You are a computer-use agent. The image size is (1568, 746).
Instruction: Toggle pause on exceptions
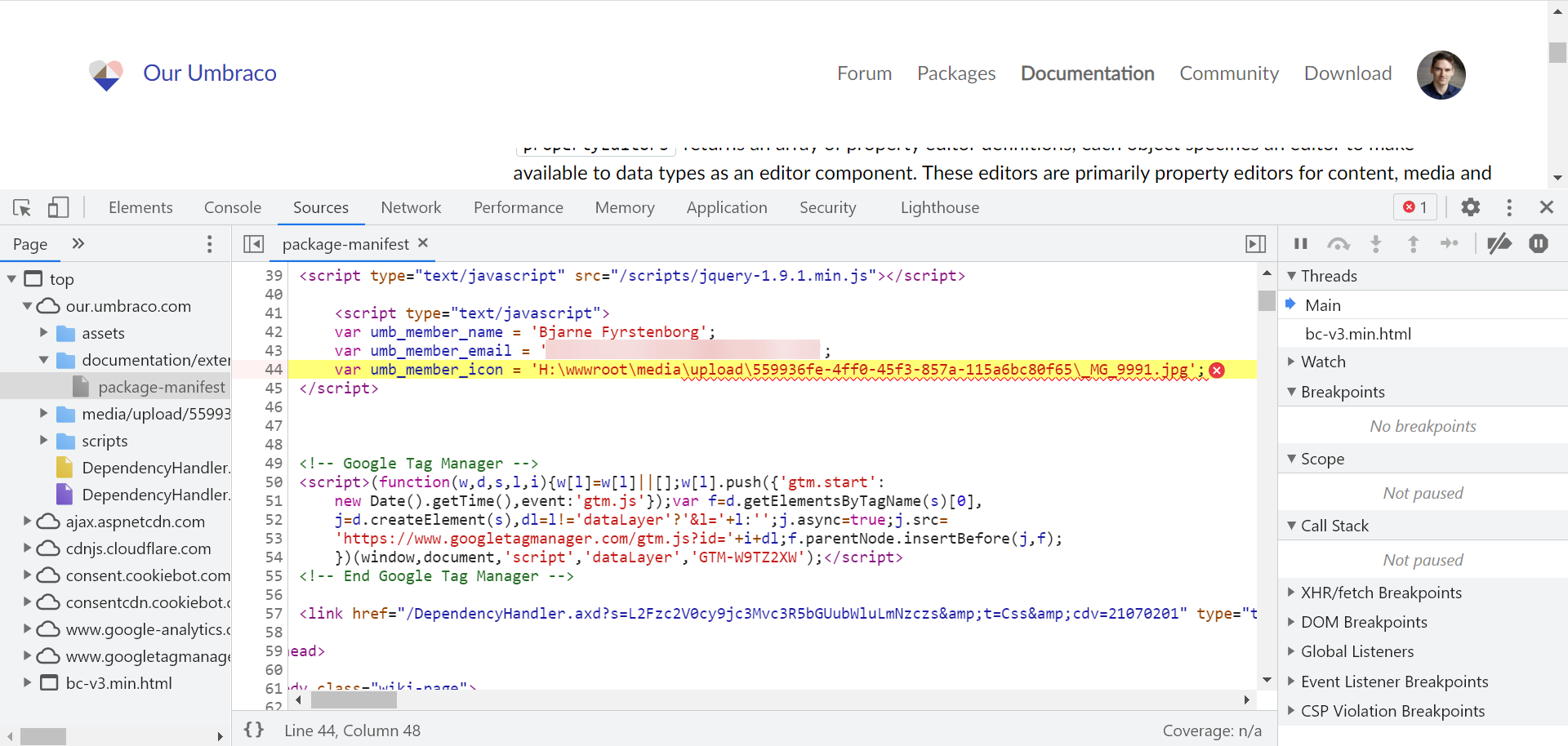click(1540, 243)
